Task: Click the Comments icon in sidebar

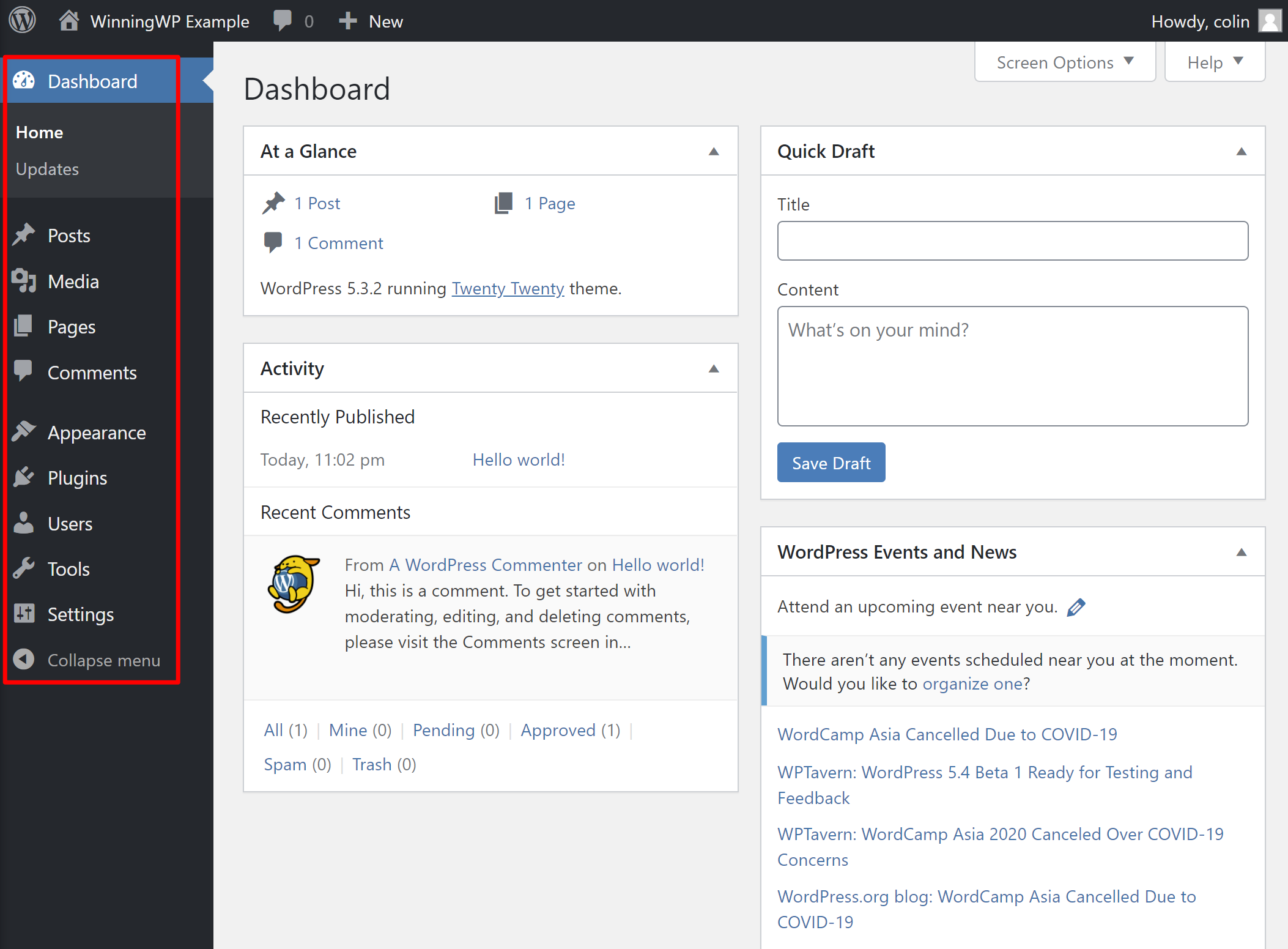Action: pos(26,372)
